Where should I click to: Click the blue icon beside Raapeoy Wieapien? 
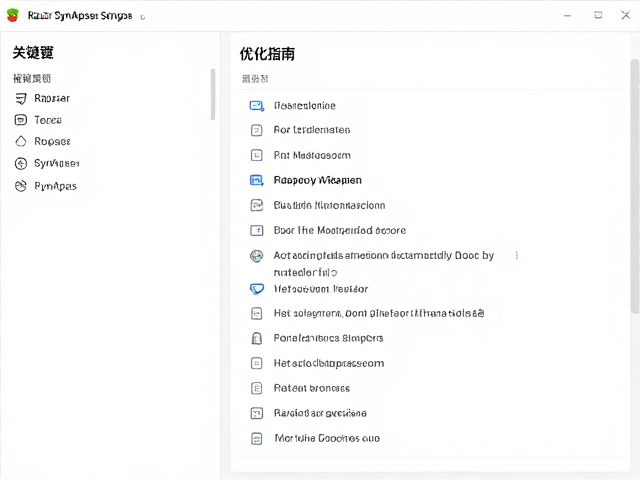pyautogui.click(x=257, y=180)
